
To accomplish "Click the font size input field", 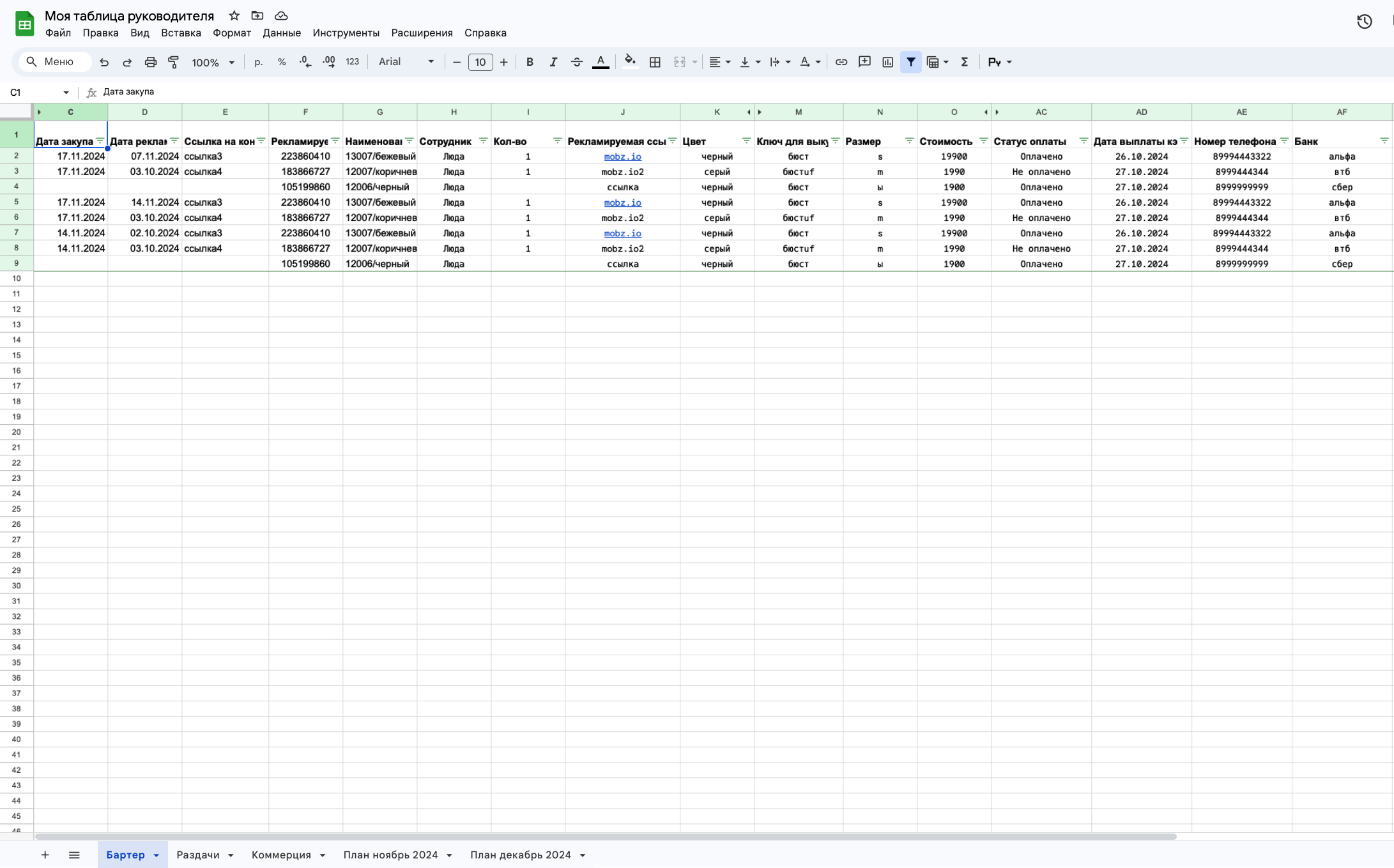I will pyautogui.click(x=480, y=62).
